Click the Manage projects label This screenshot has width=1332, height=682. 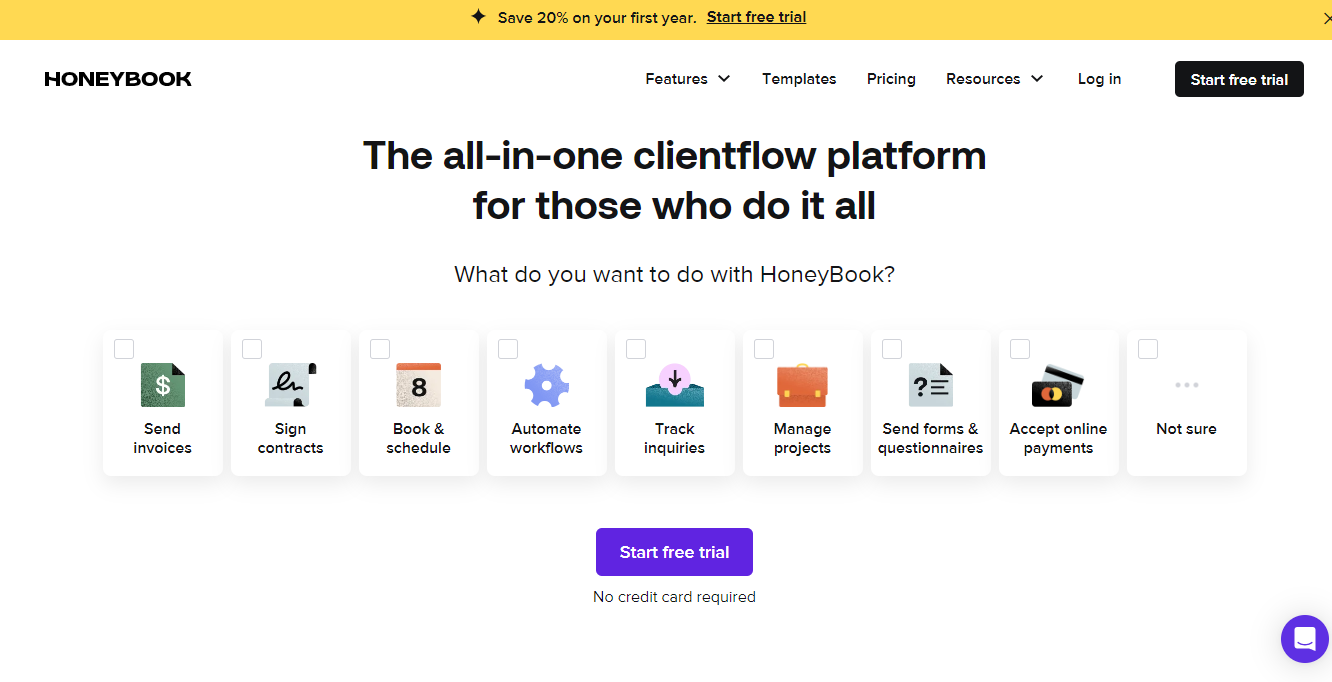[803, 438]
